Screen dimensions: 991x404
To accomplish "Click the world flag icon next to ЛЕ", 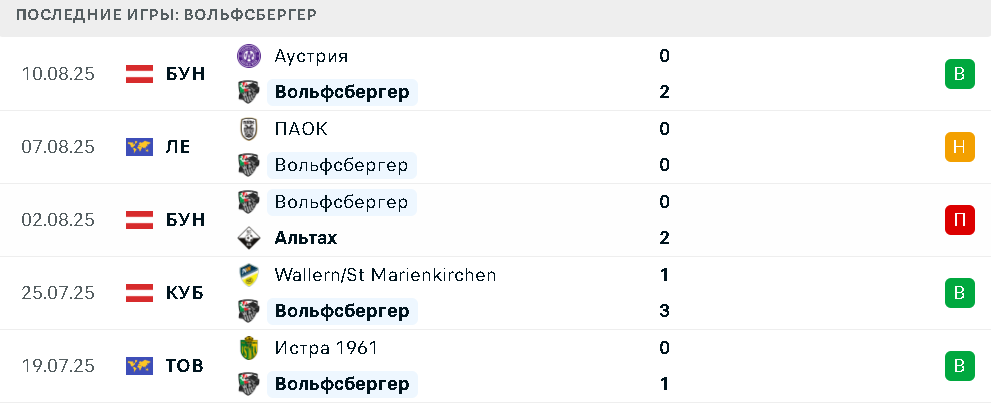I will [x=139, y=147].
